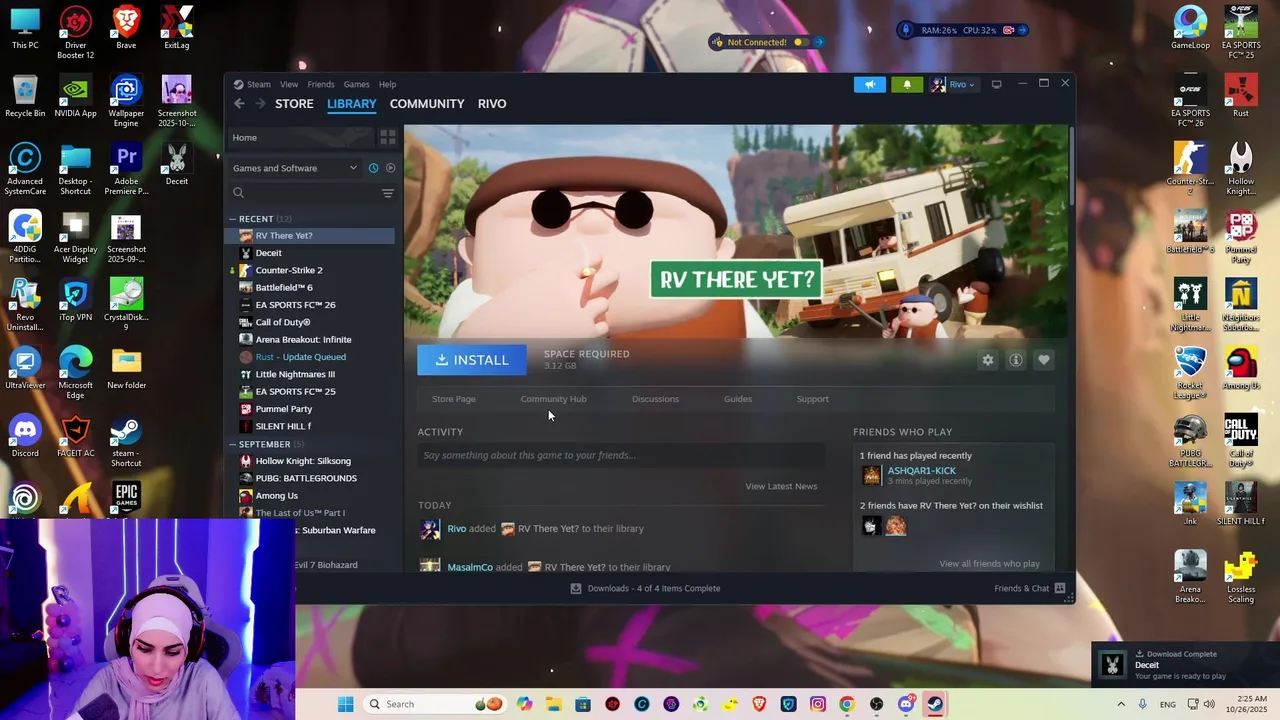The width and height of the screenshot is (1280, 720).
Task: Switch to COMMUNITY tab
Action: [427, 104]
